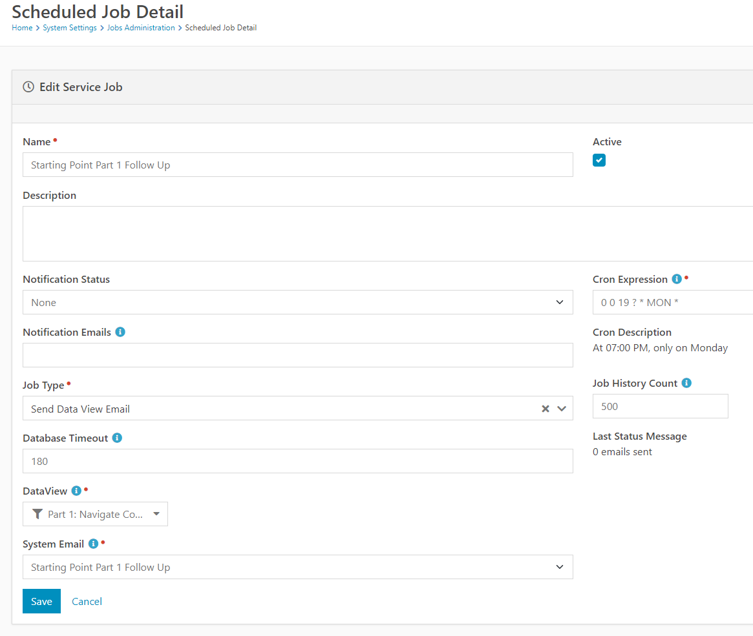Click the DataView info icon
753x636 pixels.
[76, 490]
